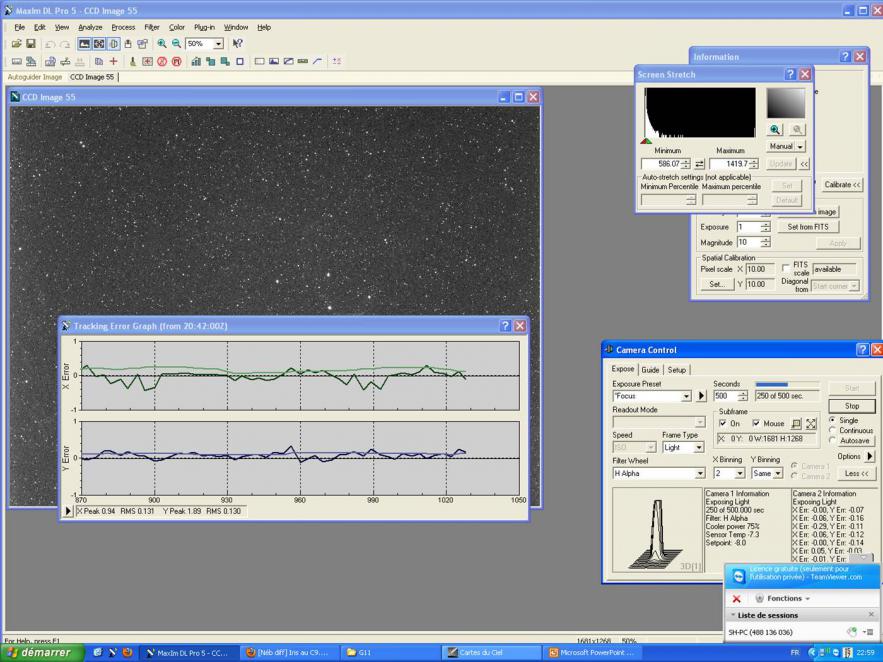Click the Save disk icon in toolbar
The height and width of the screenshot is (662, 883).
pos(30,44)
